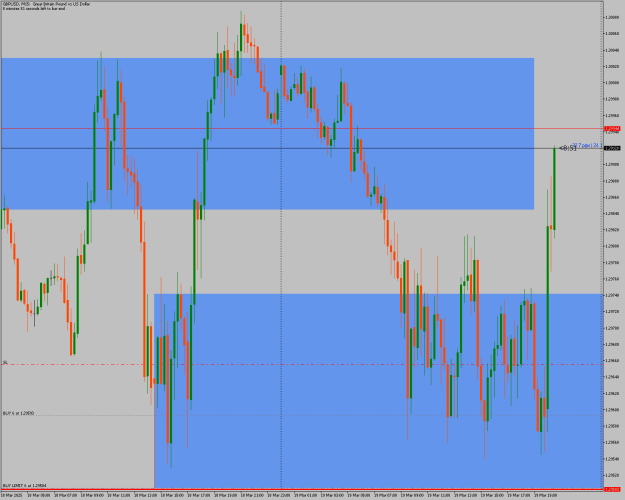Screen dimensions: 625x500
Task: Select the lower blue rectangle zone
Action: pyautogui.click(x=378, y=391)
